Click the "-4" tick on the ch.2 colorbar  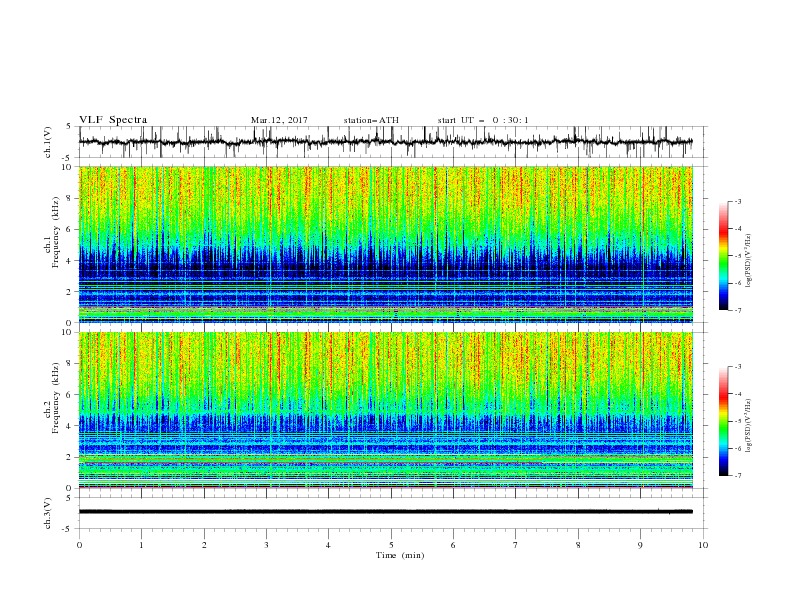[737, 394]
